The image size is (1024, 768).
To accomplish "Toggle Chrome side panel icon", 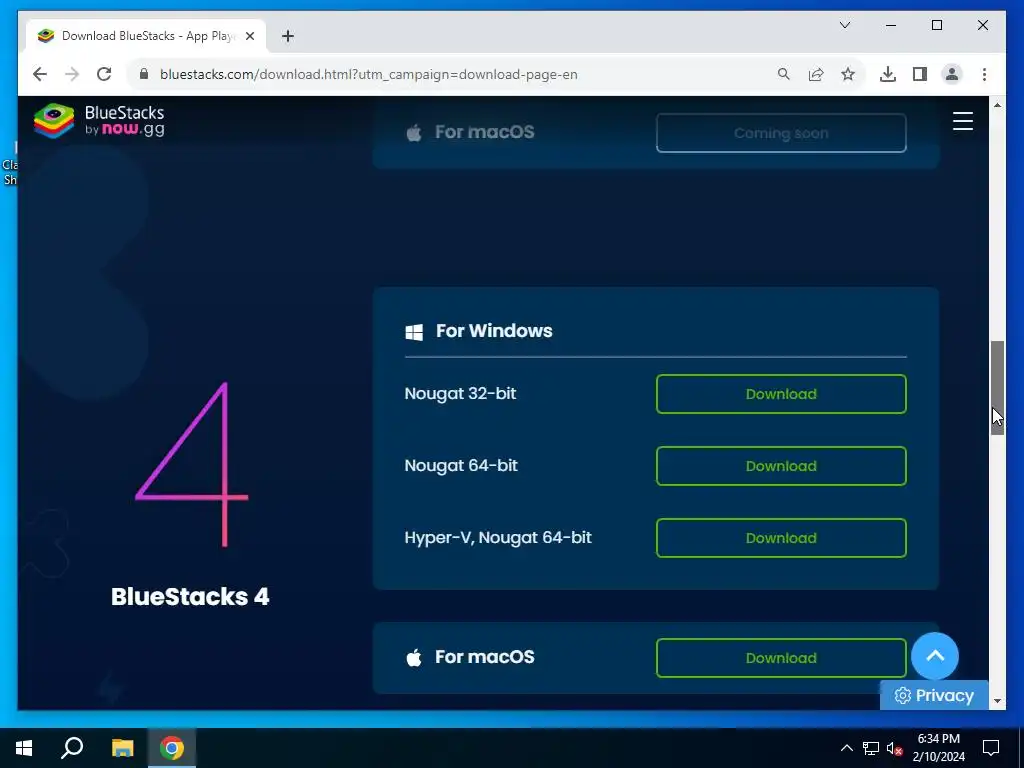I will tap(920, 74).
